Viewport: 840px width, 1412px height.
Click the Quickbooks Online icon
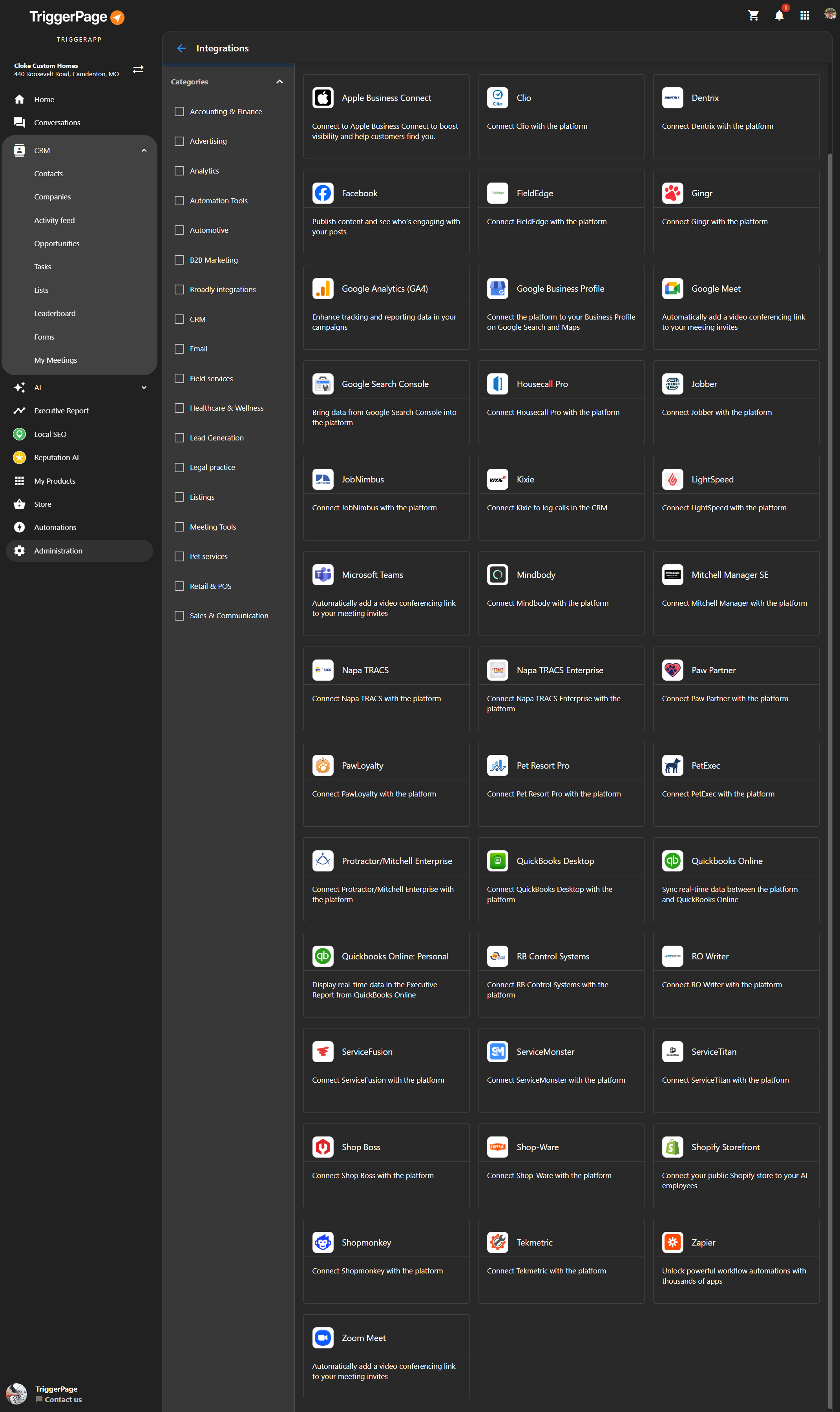(672, 861)
